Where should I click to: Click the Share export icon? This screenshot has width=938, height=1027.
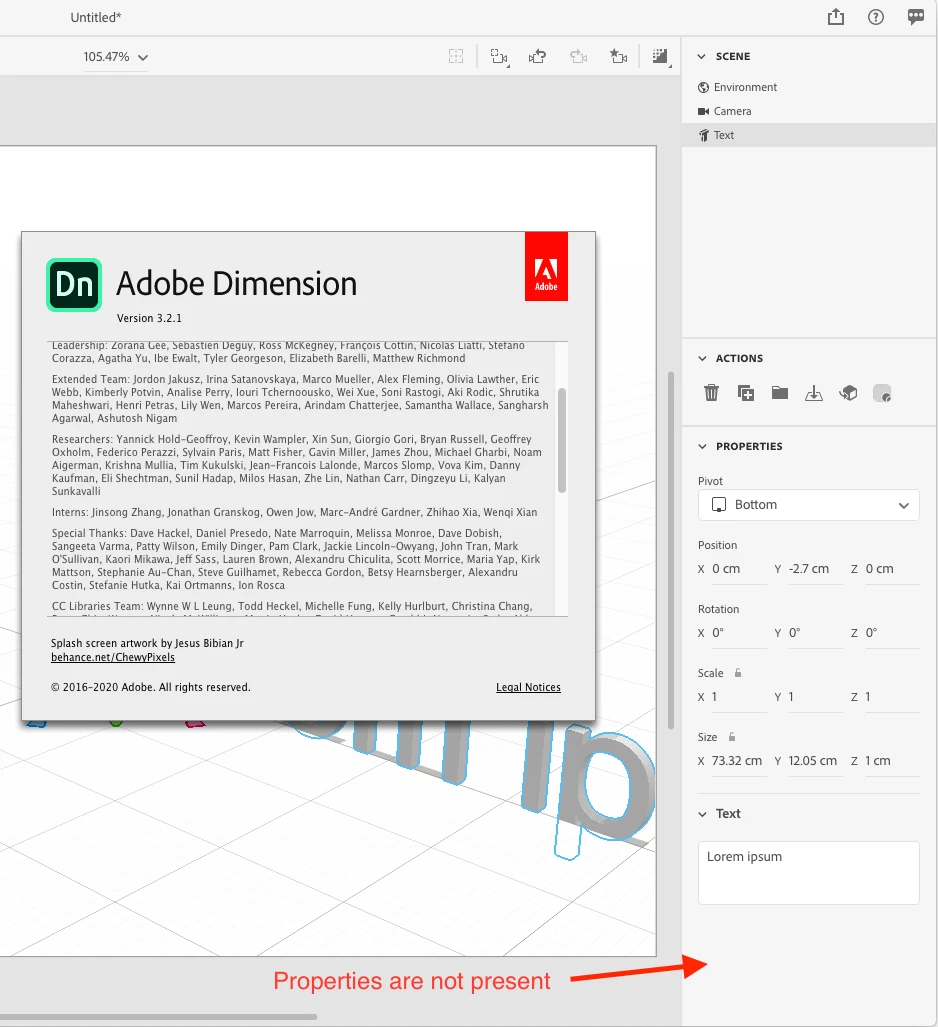(836, 17)
